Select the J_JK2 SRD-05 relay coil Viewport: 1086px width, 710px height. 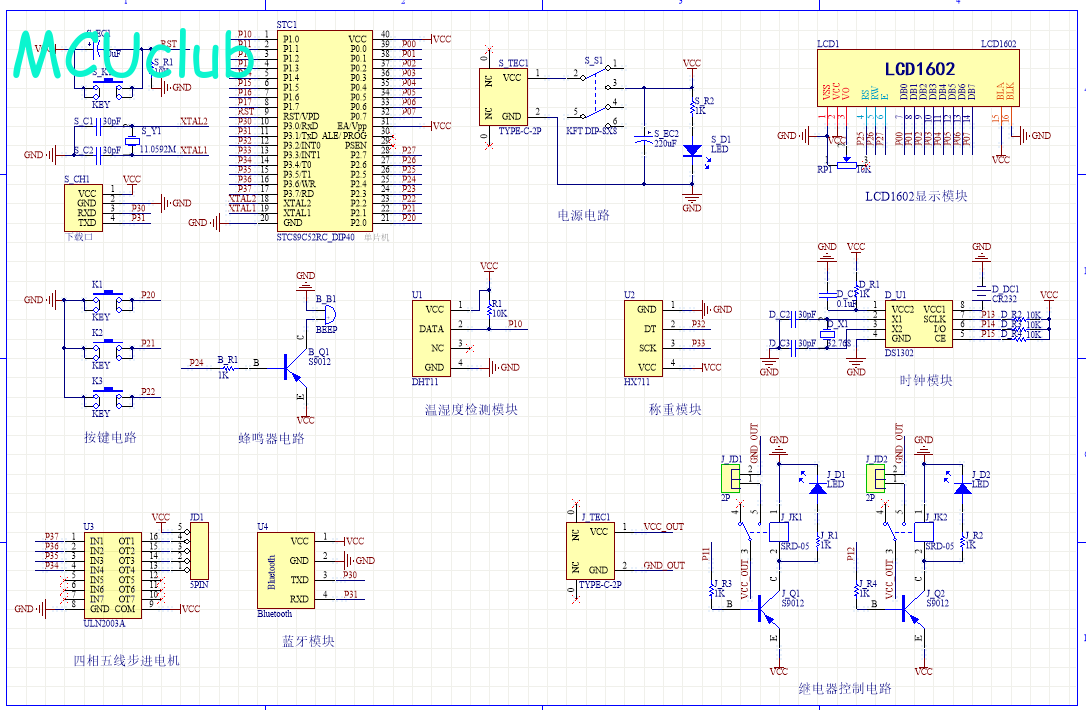tap(924, 532)
